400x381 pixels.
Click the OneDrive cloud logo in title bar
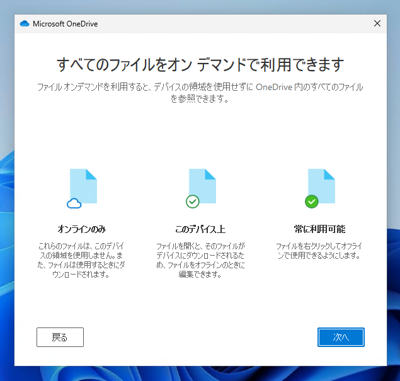(25, 24)
